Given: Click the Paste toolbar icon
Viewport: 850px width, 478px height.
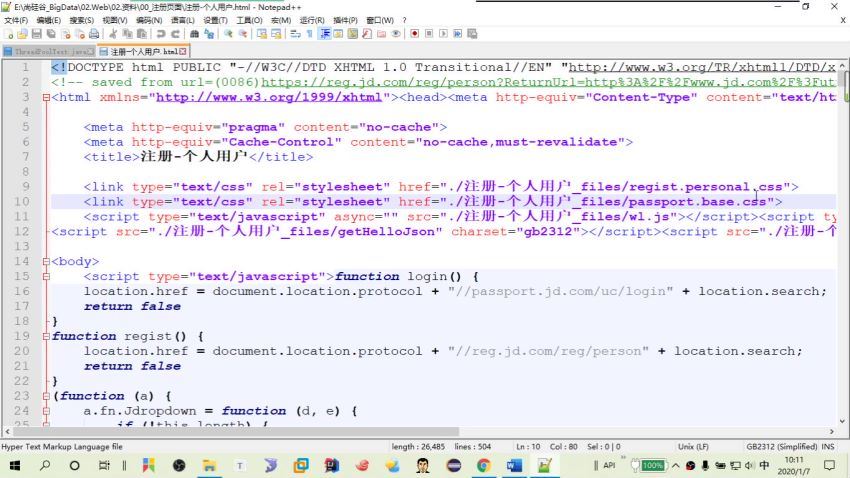Looking at the screenshot, I should [141, 34].
